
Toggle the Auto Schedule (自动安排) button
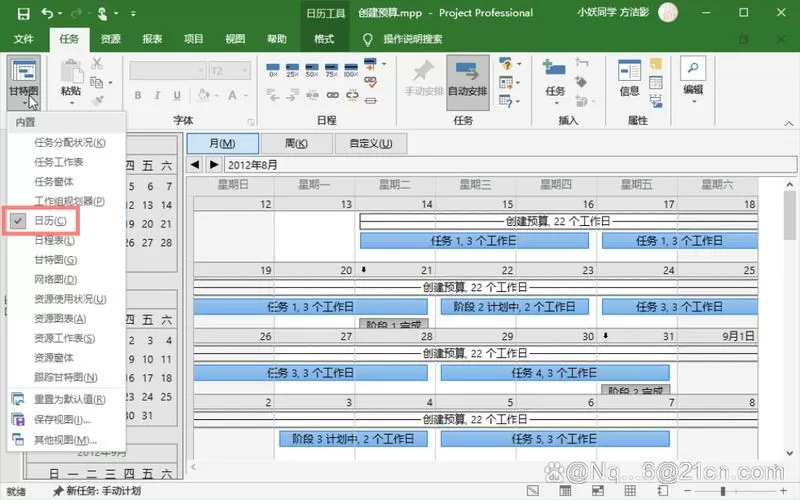(468, 82)
